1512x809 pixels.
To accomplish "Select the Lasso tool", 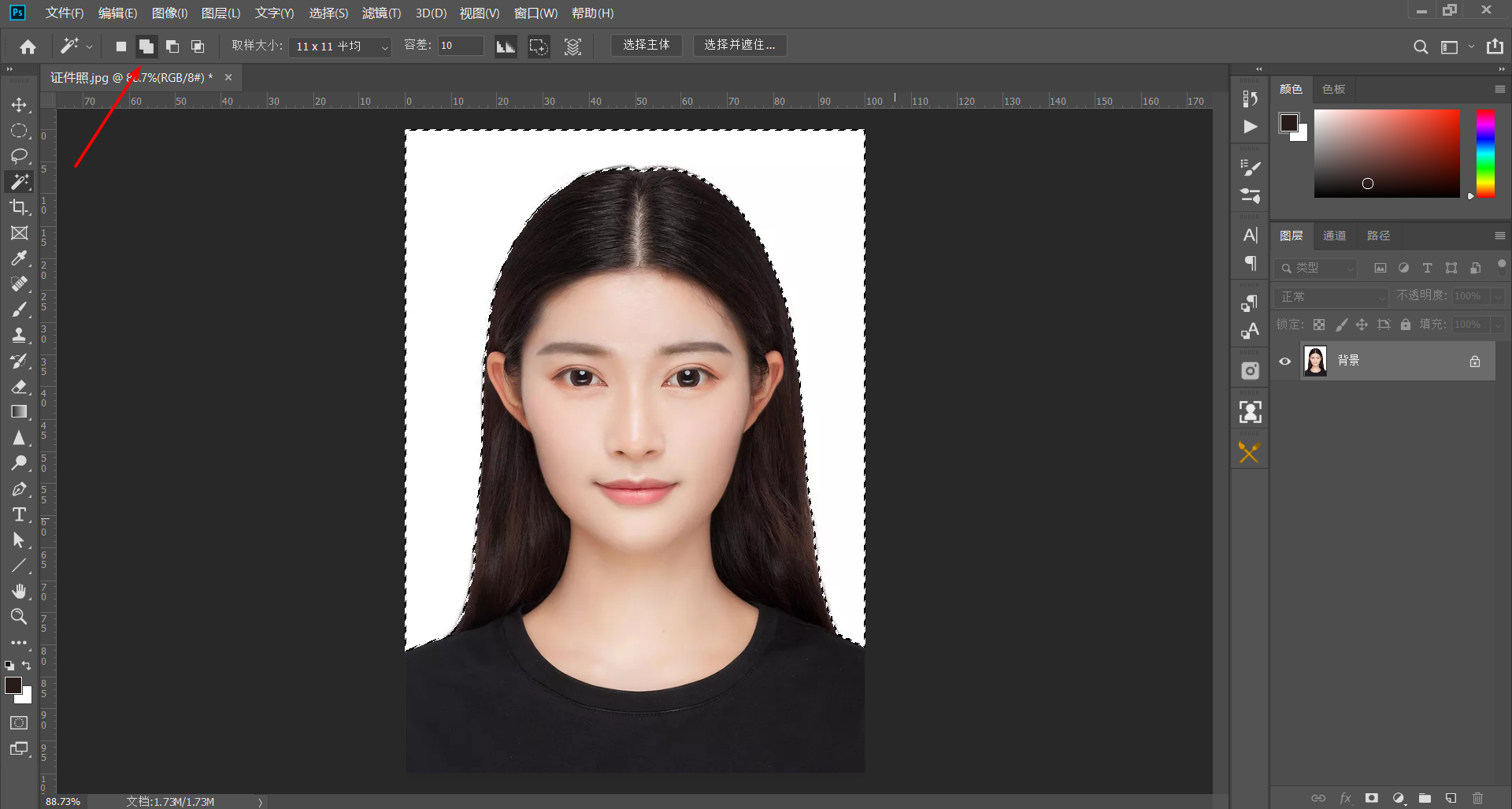I will click(19, 156).
